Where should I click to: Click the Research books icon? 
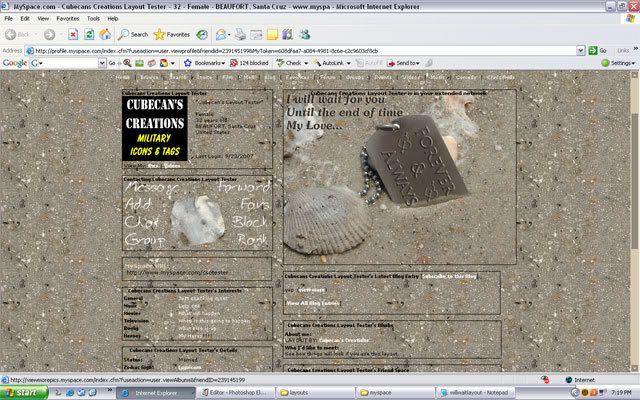pos(288,35)
